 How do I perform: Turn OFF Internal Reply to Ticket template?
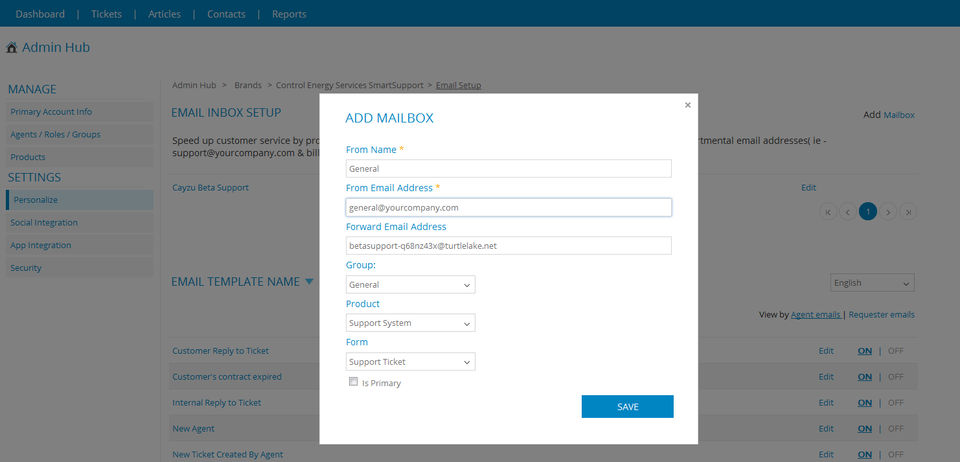(895, 402)
